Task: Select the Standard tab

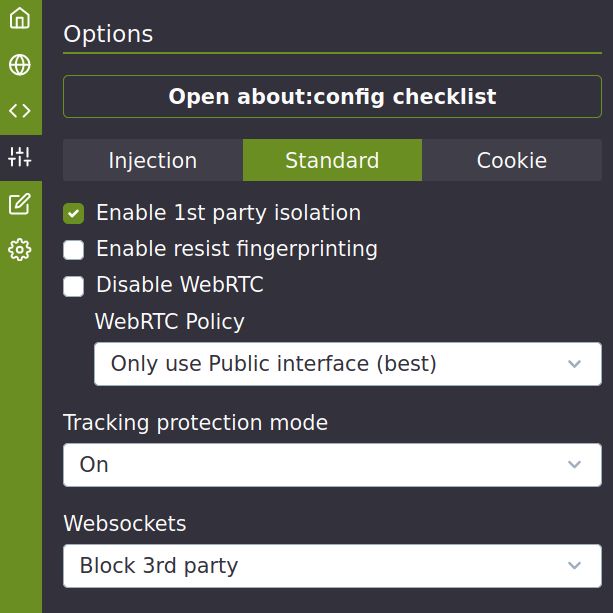Action: [x=332, y=160]
